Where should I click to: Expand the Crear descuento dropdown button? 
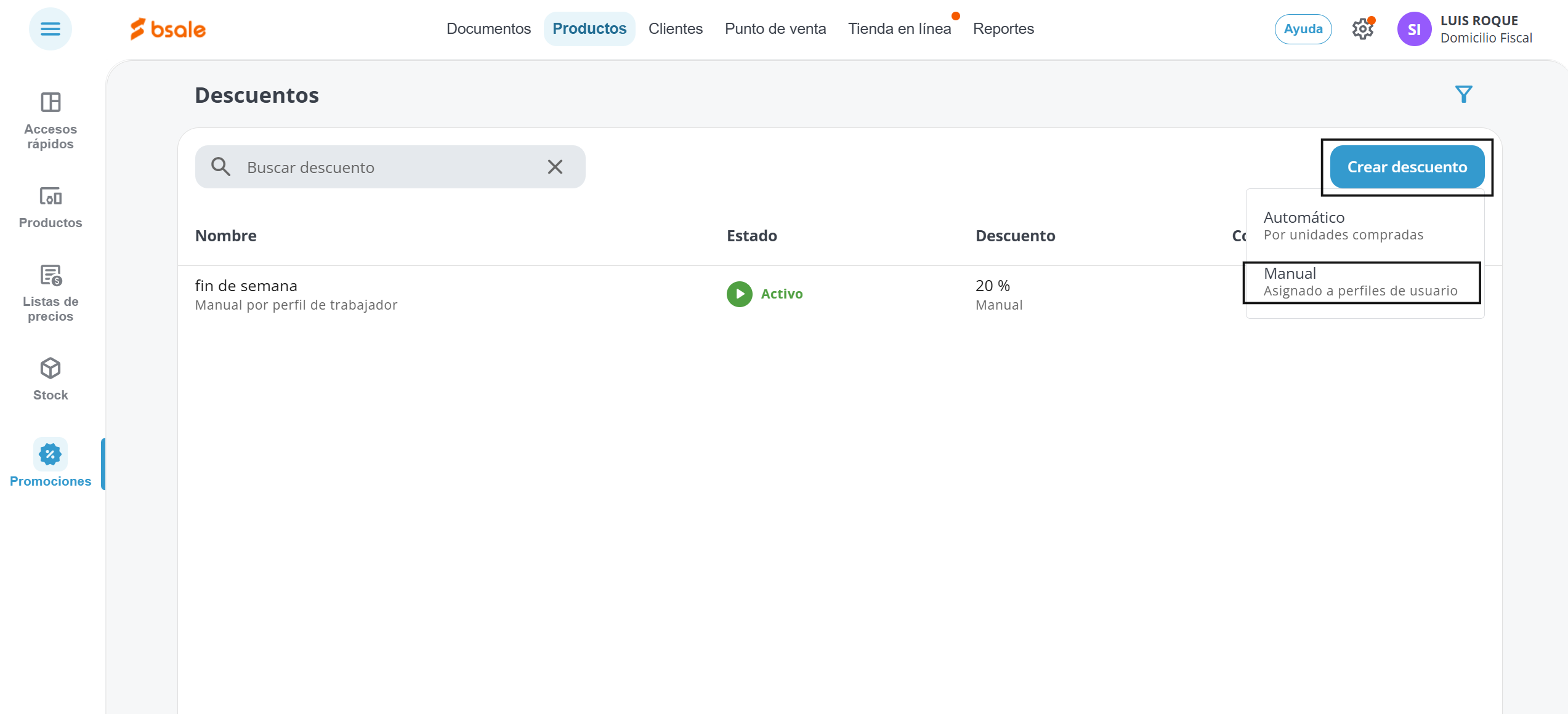(x=1407, y=167)
